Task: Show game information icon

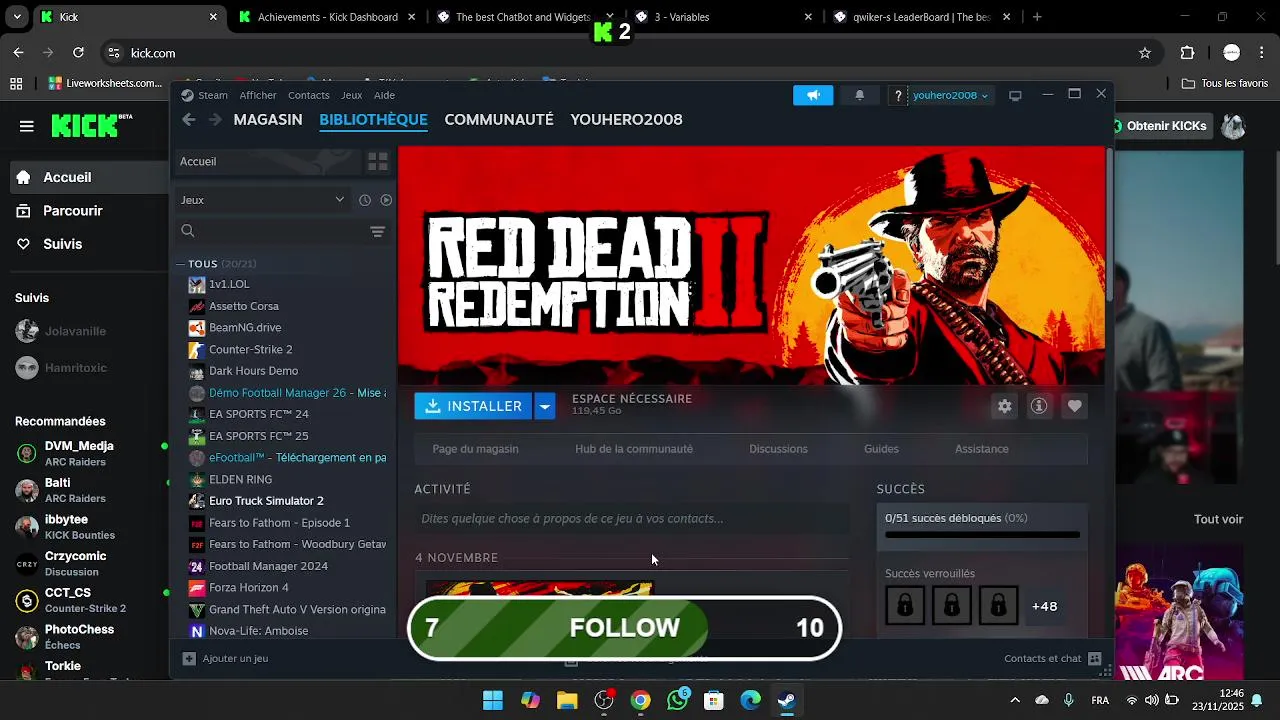Action: (1039, 406)
